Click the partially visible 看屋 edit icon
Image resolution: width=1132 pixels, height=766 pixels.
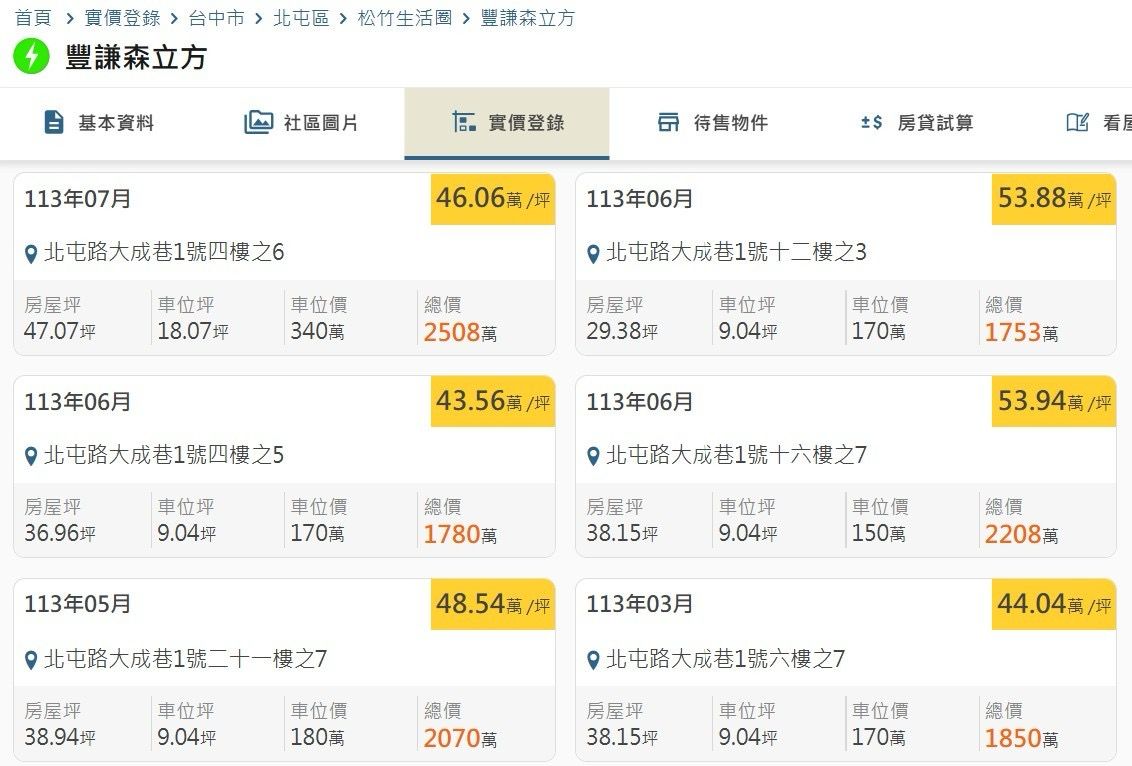click(x=1077, y=122)
